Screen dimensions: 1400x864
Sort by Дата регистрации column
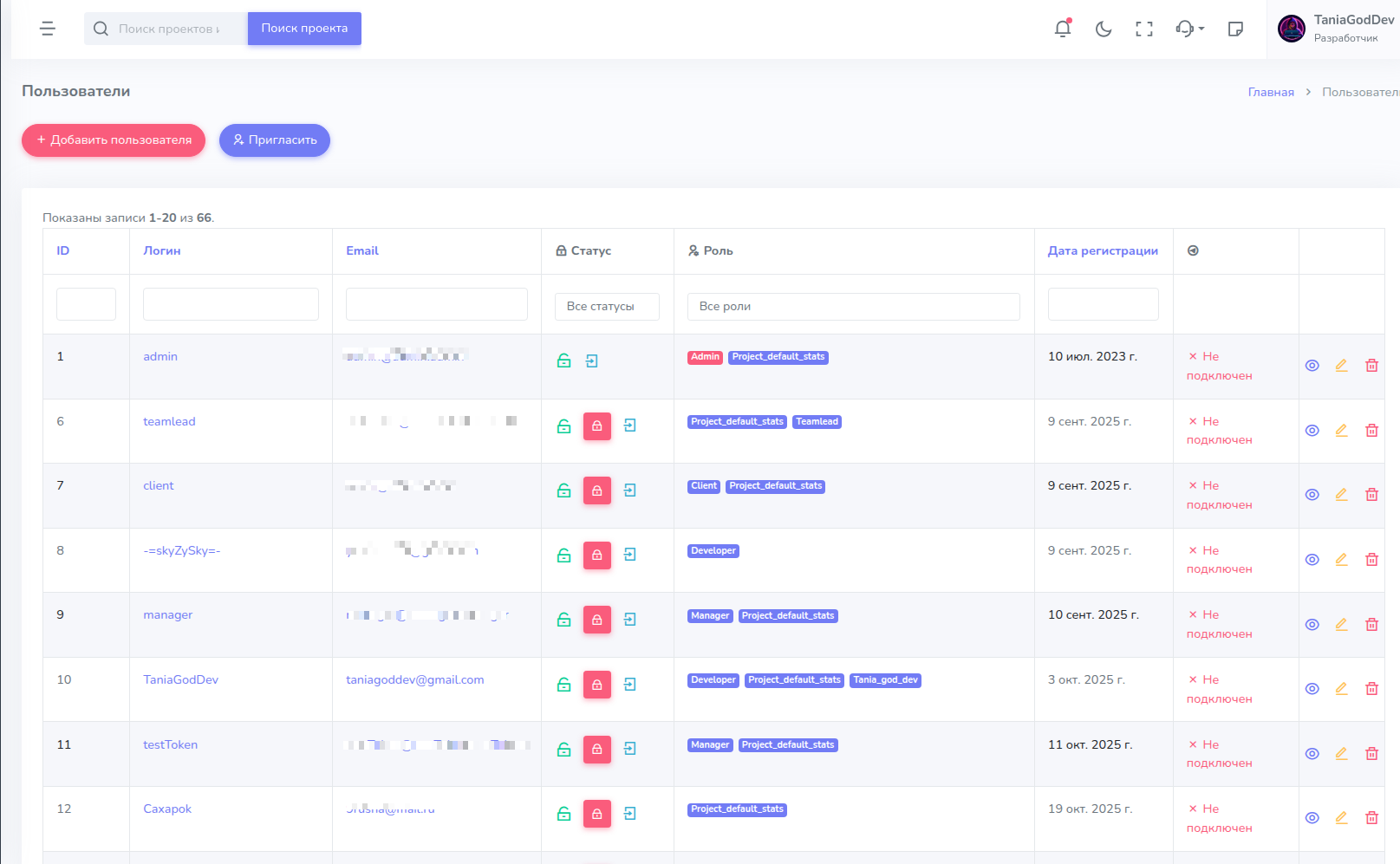click(1103, 250)
